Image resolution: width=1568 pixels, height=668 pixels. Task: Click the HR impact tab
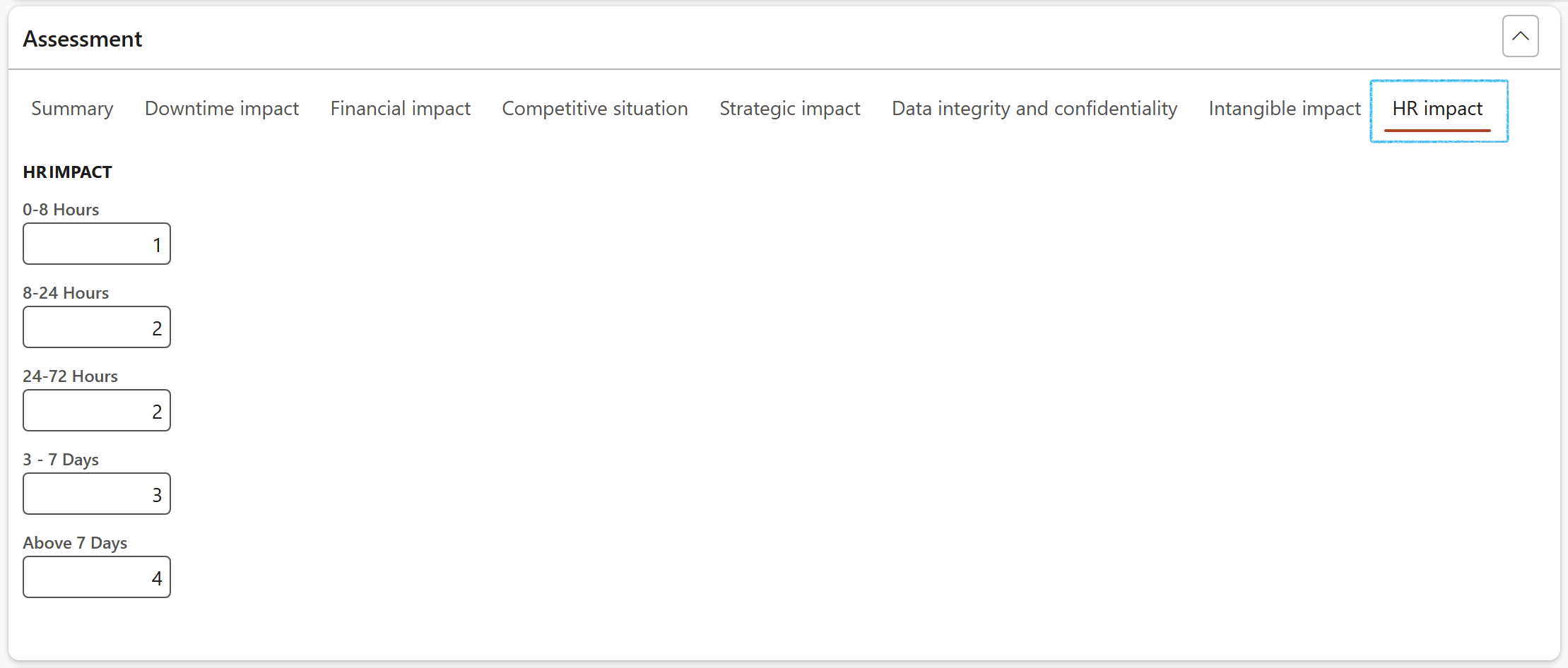click(1437, 109)
